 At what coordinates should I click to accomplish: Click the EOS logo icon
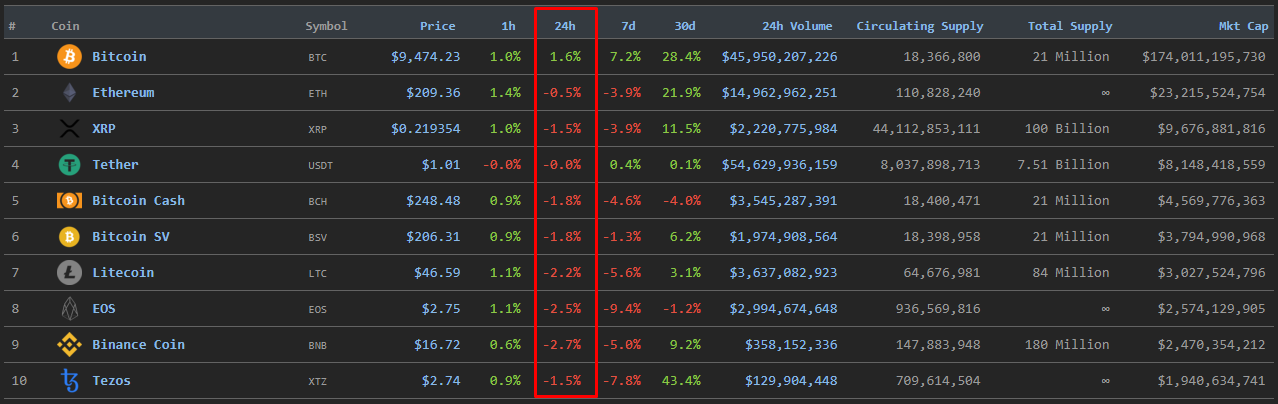click(x=69, y=309)
